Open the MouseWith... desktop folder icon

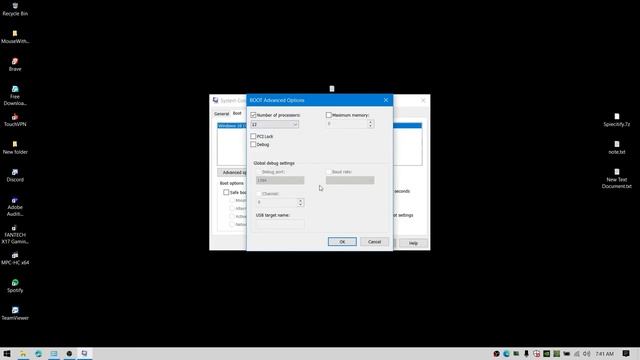(x=15, y=37)
